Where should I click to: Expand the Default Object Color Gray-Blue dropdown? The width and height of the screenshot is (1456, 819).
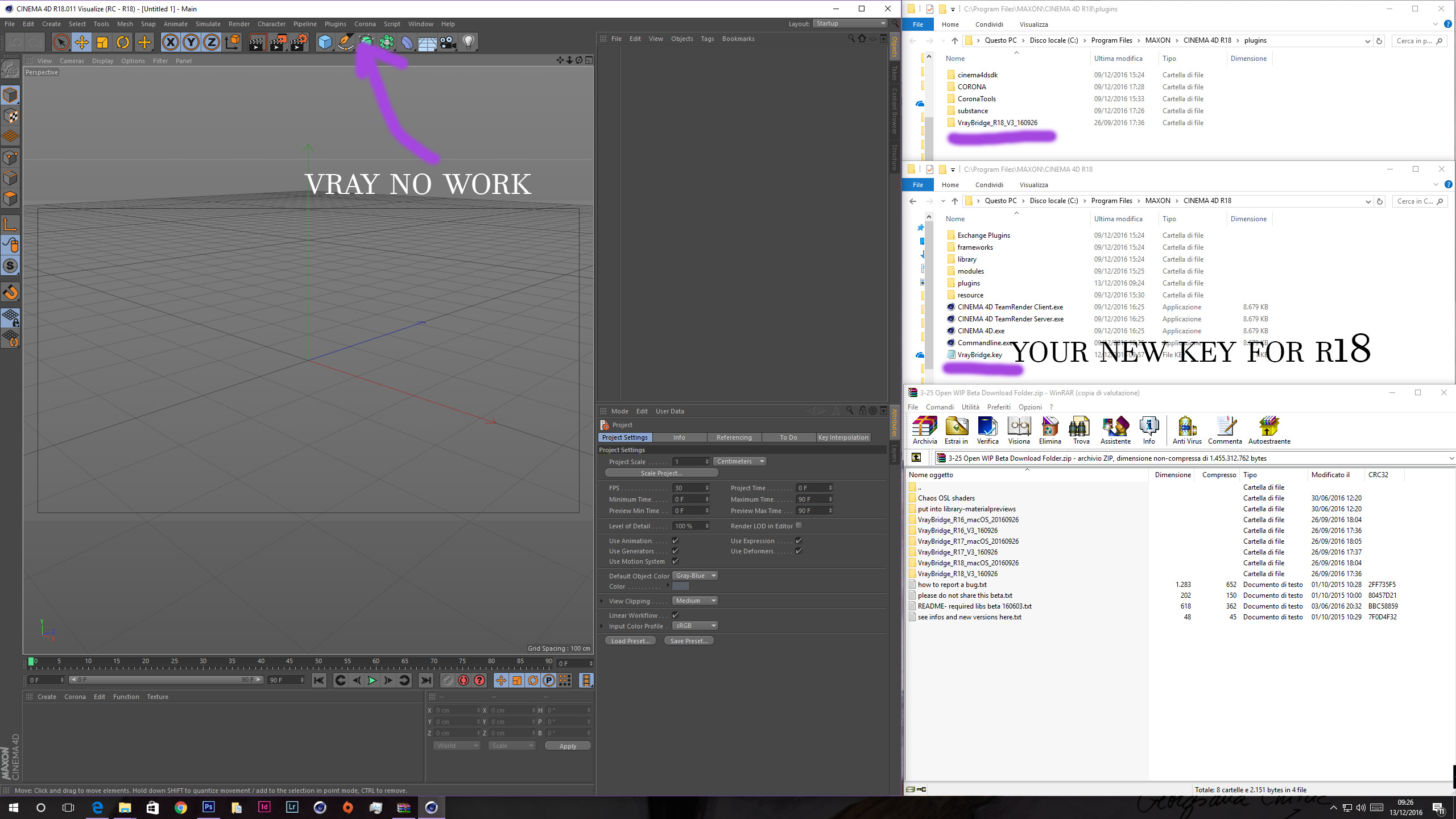pyautogui.click(x=695, y=576)
